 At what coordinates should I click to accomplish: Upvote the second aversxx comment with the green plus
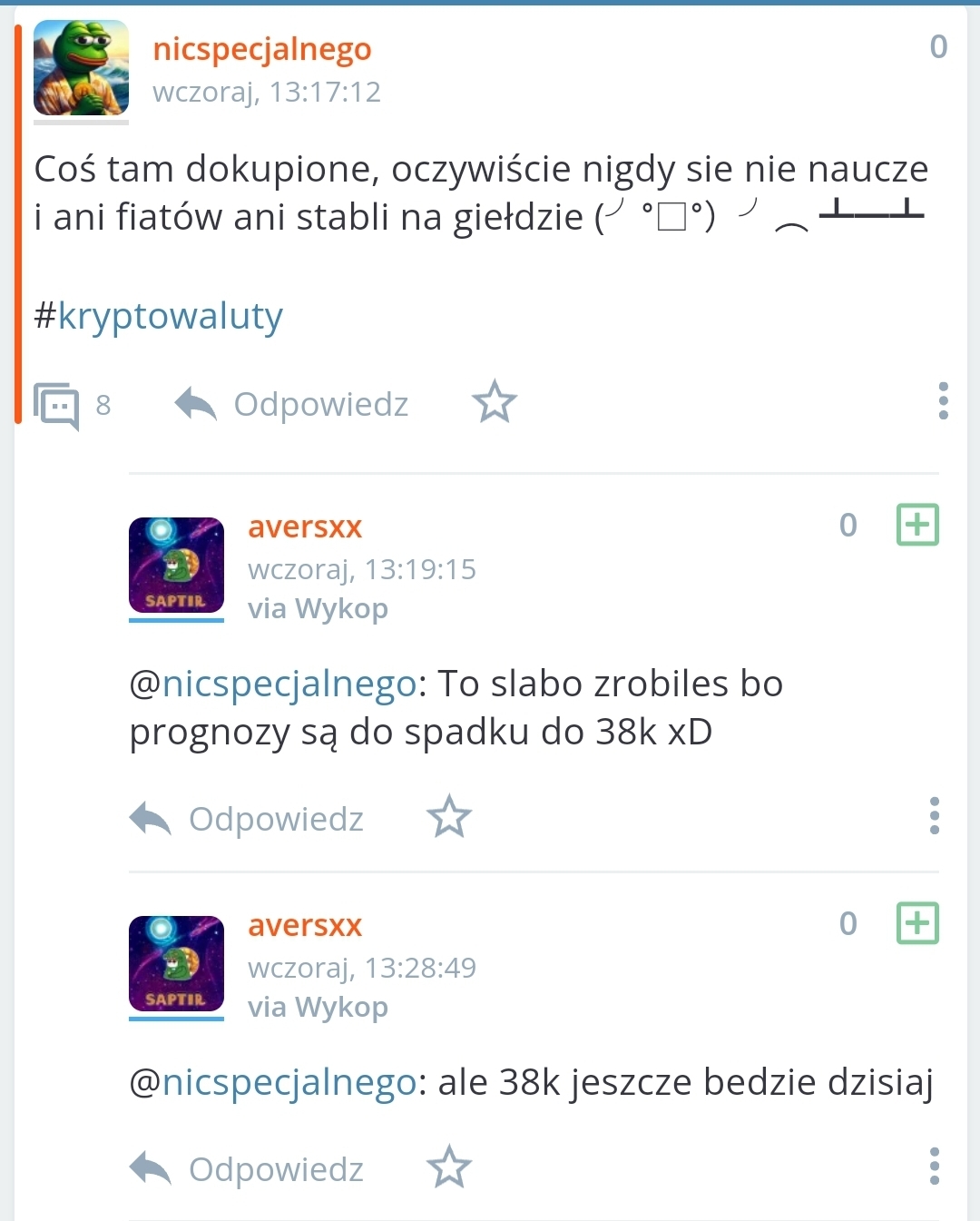tap(917, 923)
